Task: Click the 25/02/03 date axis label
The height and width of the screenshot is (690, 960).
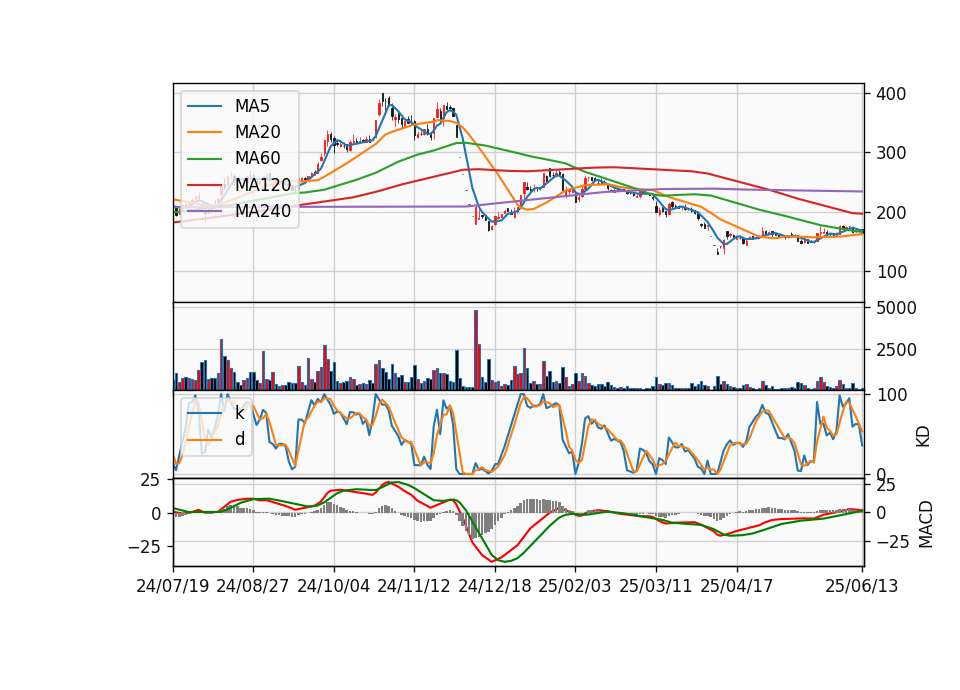Action: coord(575,586)
